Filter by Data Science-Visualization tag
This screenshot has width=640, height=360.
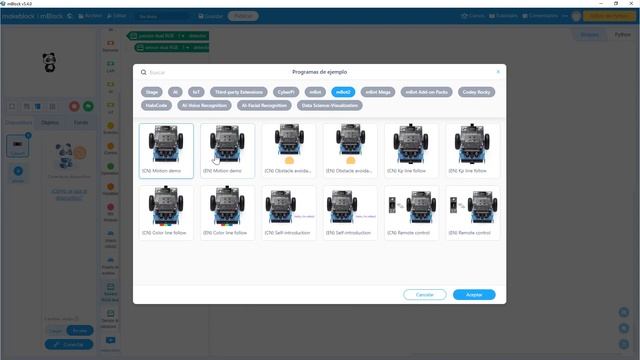[330, 106]
